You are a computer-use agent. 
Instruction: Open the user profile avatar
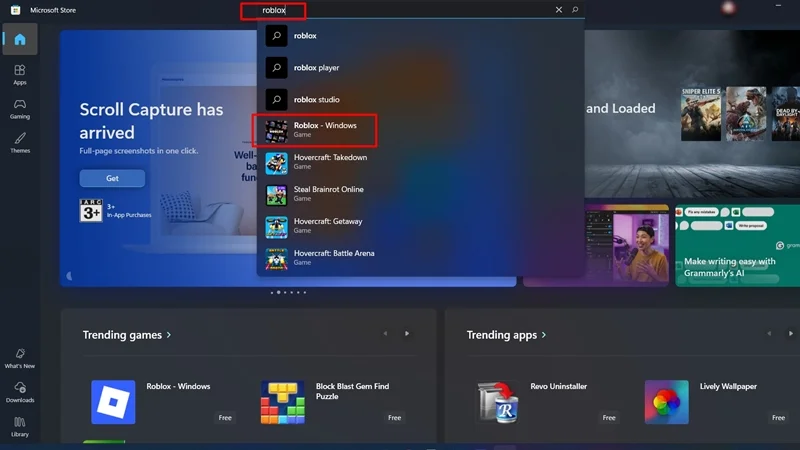tap(728, 8)
